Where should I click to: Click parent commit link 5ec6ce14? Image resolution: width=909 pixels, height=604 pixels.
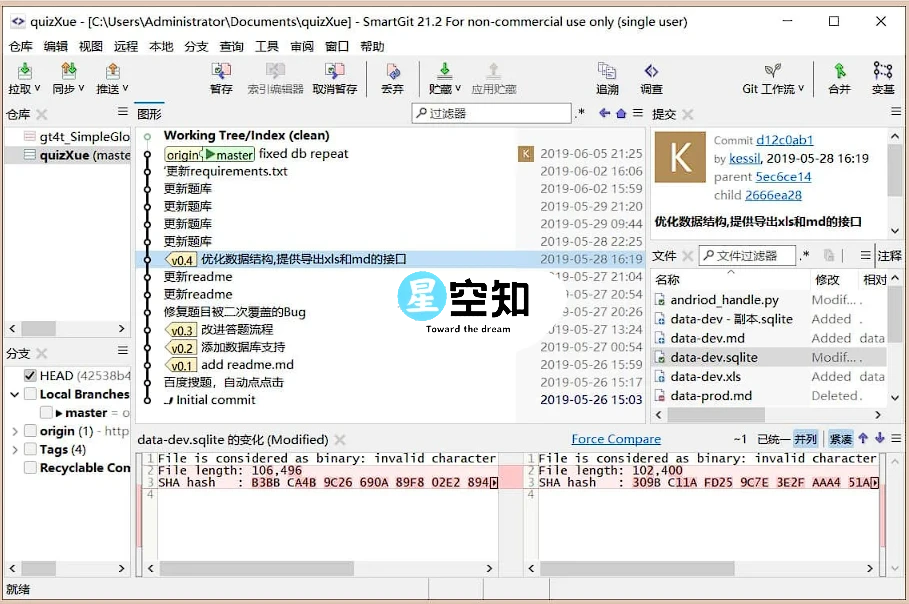pos(784,176)
